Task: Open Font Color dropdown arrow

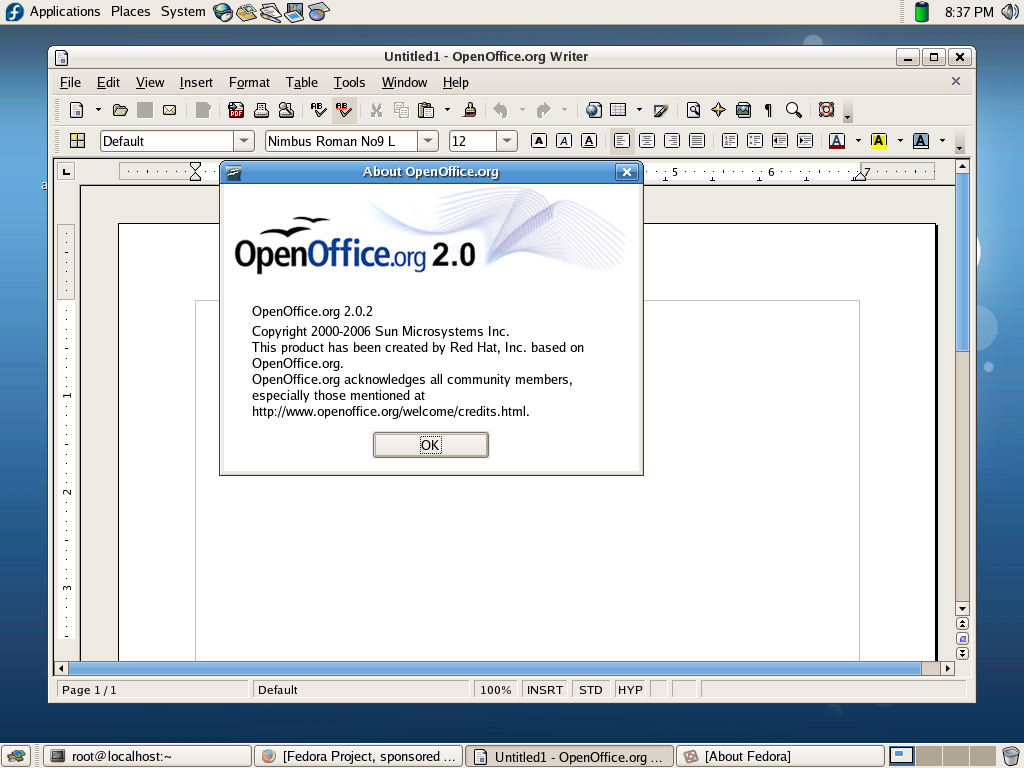Action: tap(858, 140)
